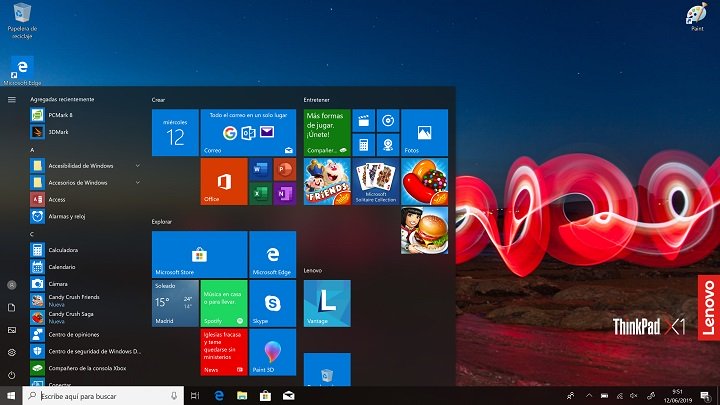Image resolution: width=720 pixels, height=405 pixels.
Task: Open the Skype tile
Action: pos(273,303)
